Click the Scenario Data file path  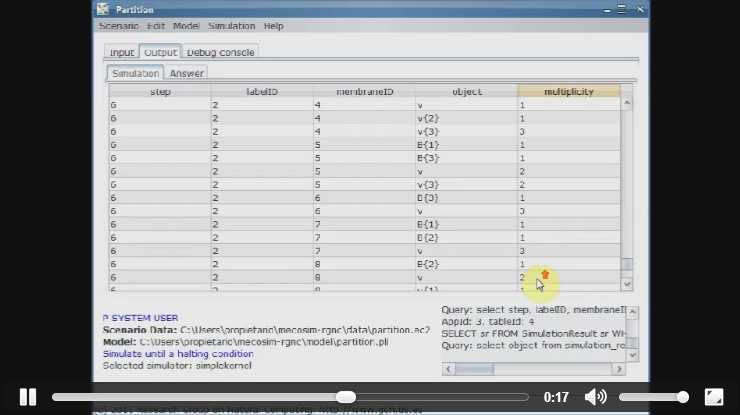[x=305, y=330]
